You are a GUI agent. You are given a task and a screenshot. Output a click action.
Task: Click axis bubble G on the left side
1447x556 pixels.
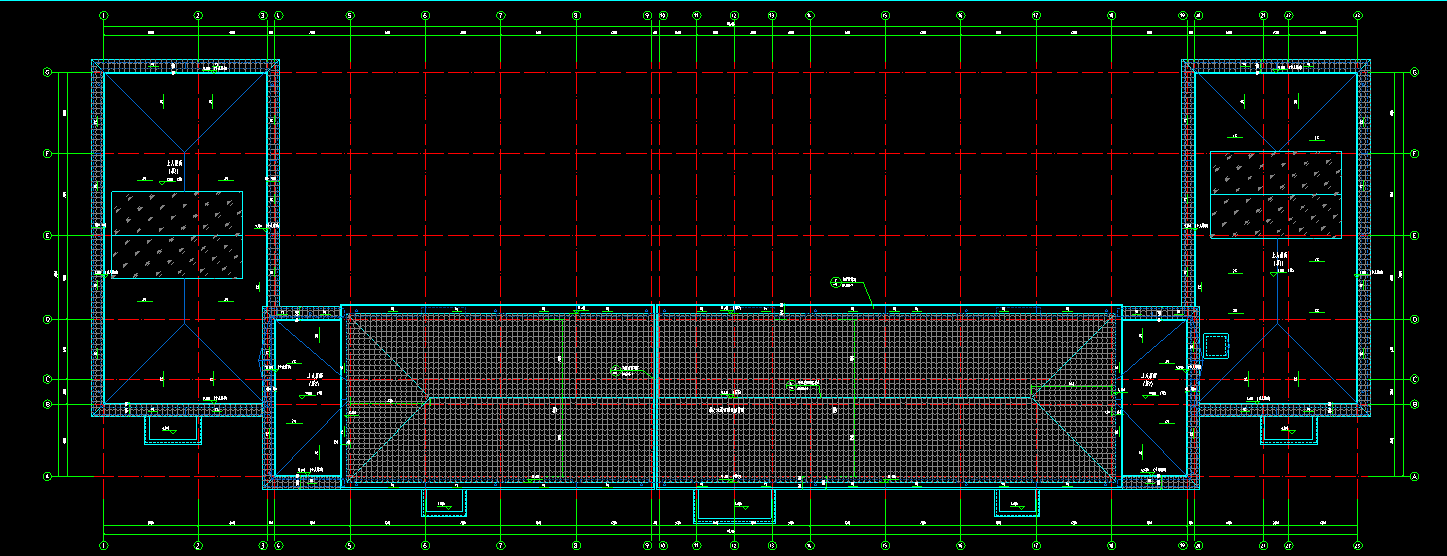click(46, 72)
